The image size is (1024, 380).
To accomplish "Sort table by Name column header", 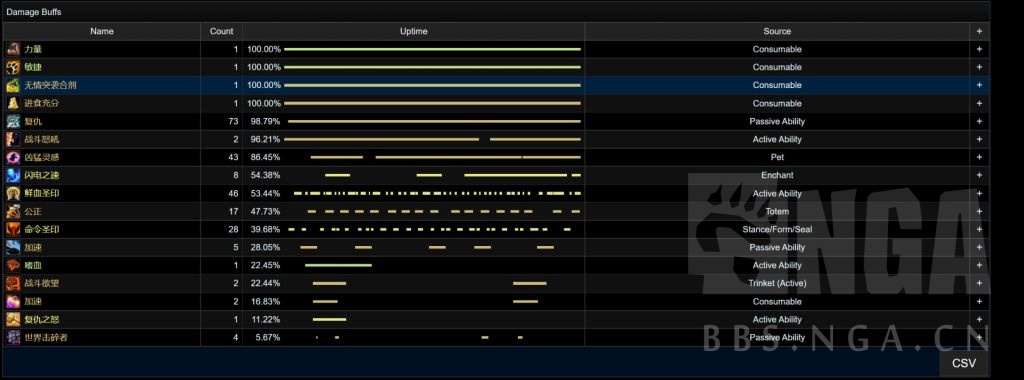I will [x=102, y=31].
